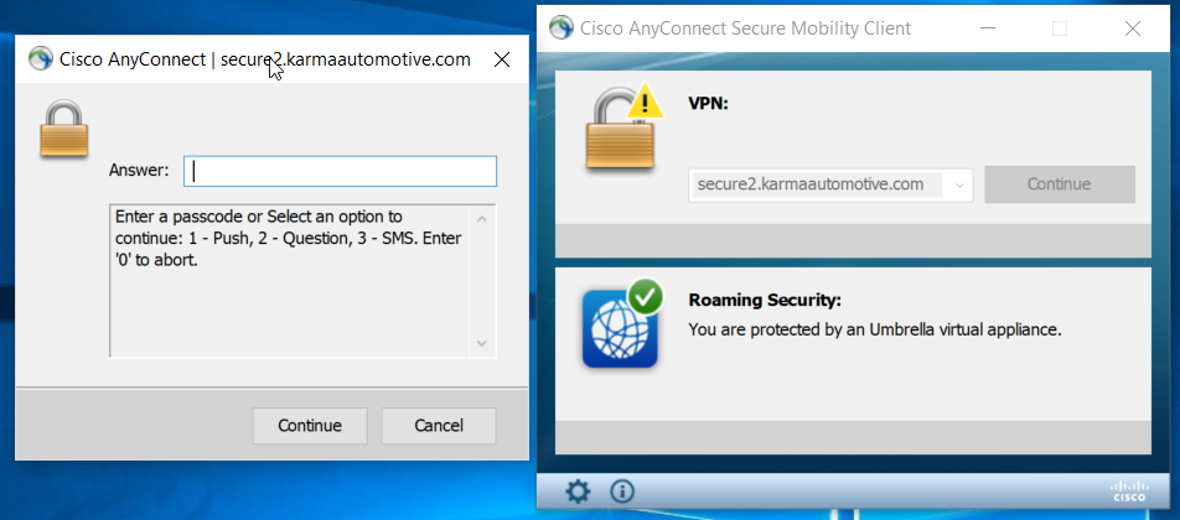Open AnyConnect settings gear
1180x520 pixels.
[578, 491]
